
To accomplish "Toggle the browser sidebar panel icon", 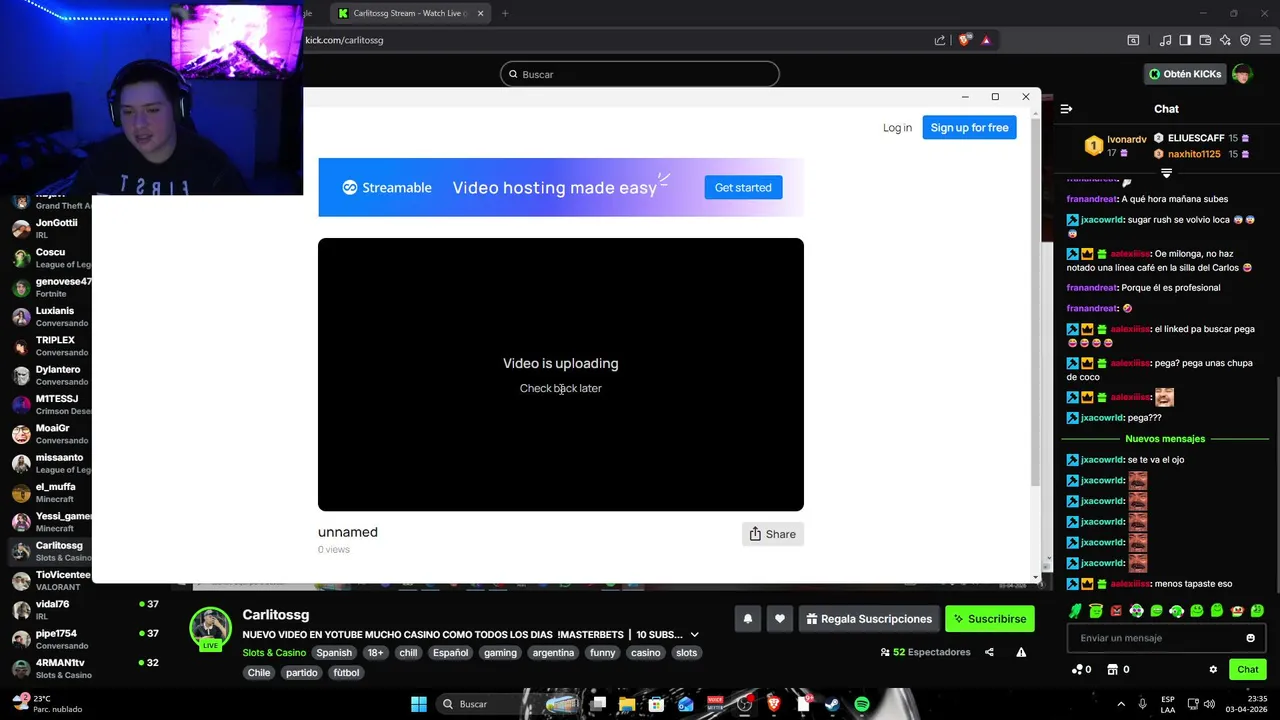I will click(x=1185, y=40).
